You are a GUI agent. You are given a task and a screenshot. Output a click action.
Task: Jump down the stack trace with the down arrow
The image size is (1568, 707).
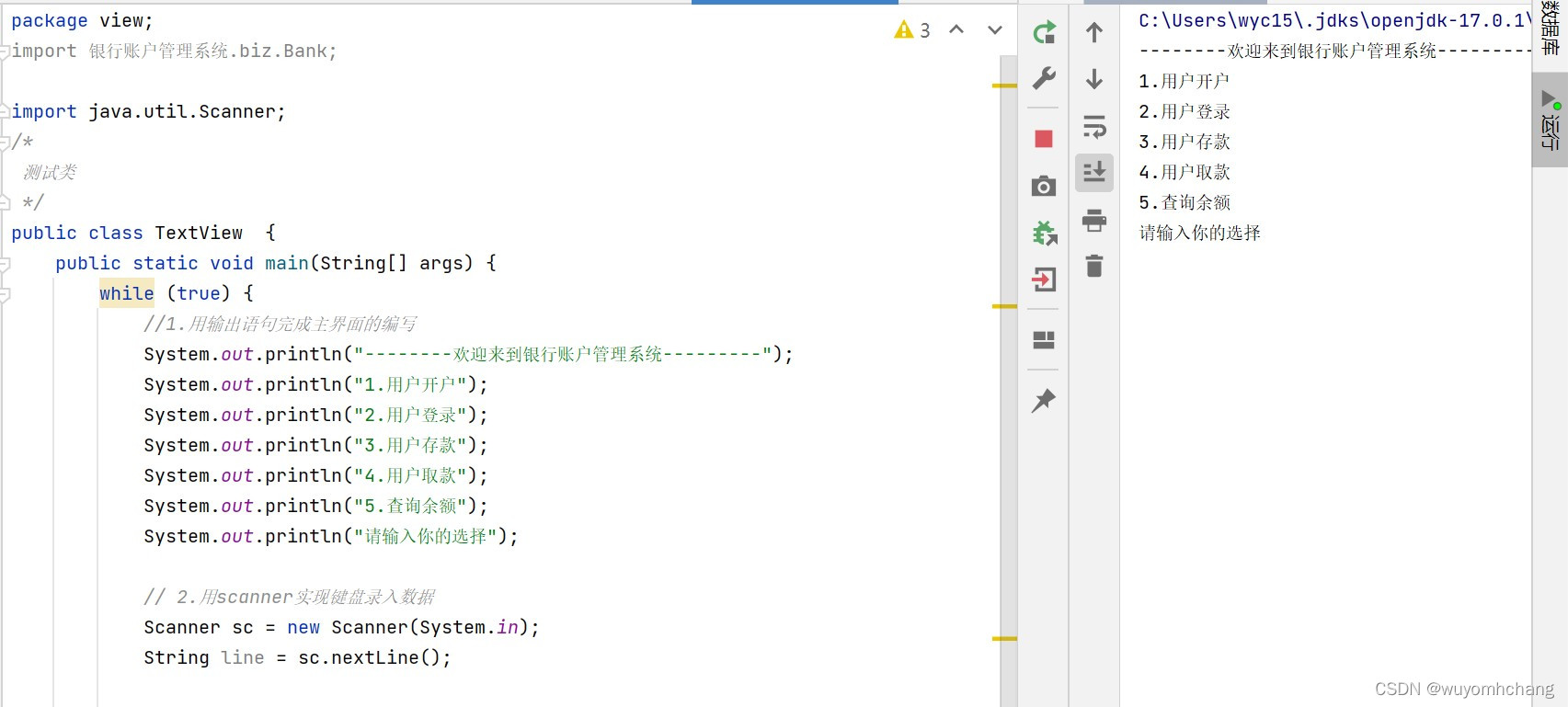pyautogui.click(x=1094, y=79)
